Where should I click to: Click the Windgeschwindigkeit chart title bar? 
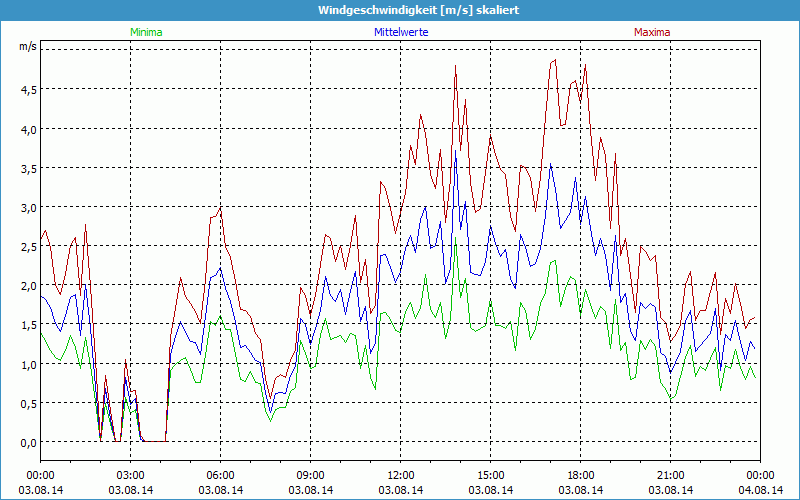coord(400,10)
